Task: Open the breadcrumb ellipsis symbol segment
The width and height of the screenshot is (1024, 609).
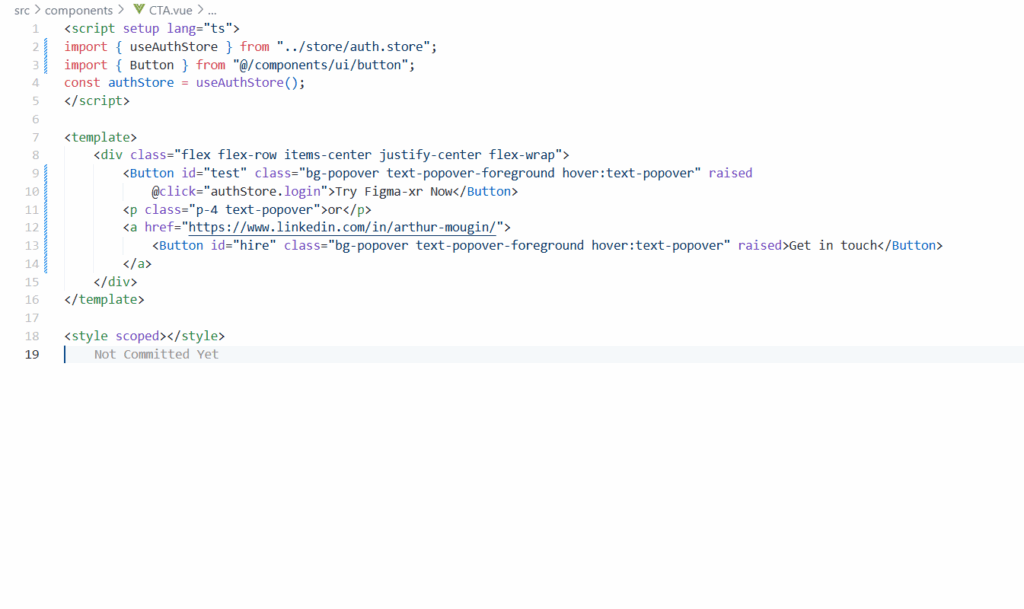Action: [212, 10]
